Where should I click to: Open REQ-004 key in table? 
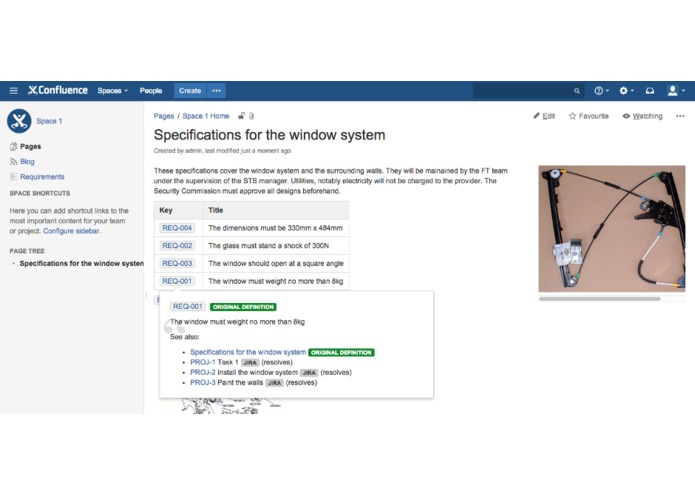(x=177, y=228)
